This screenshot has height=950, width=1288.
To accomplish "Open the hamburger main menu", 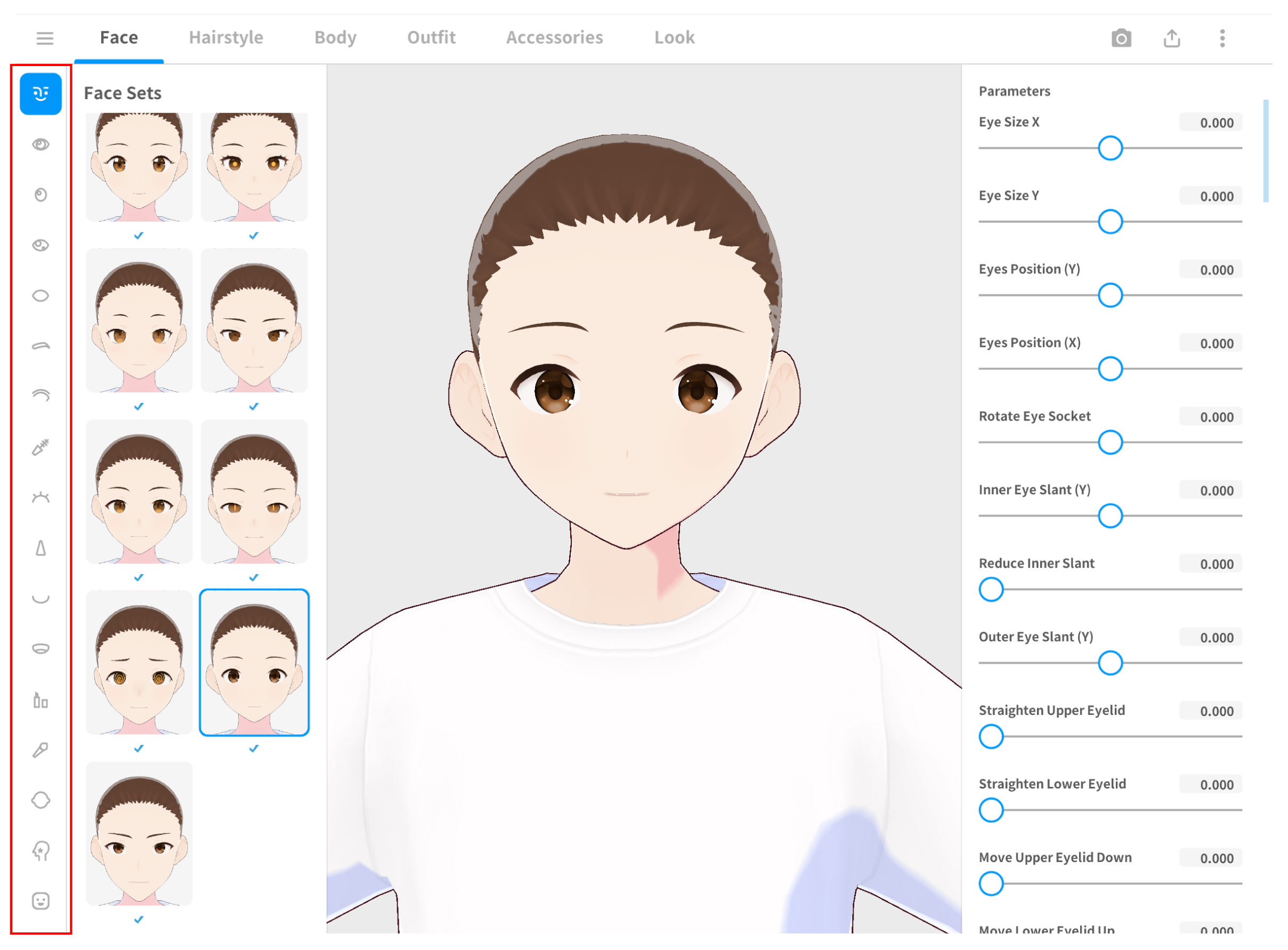I will (x=45, y=38).
